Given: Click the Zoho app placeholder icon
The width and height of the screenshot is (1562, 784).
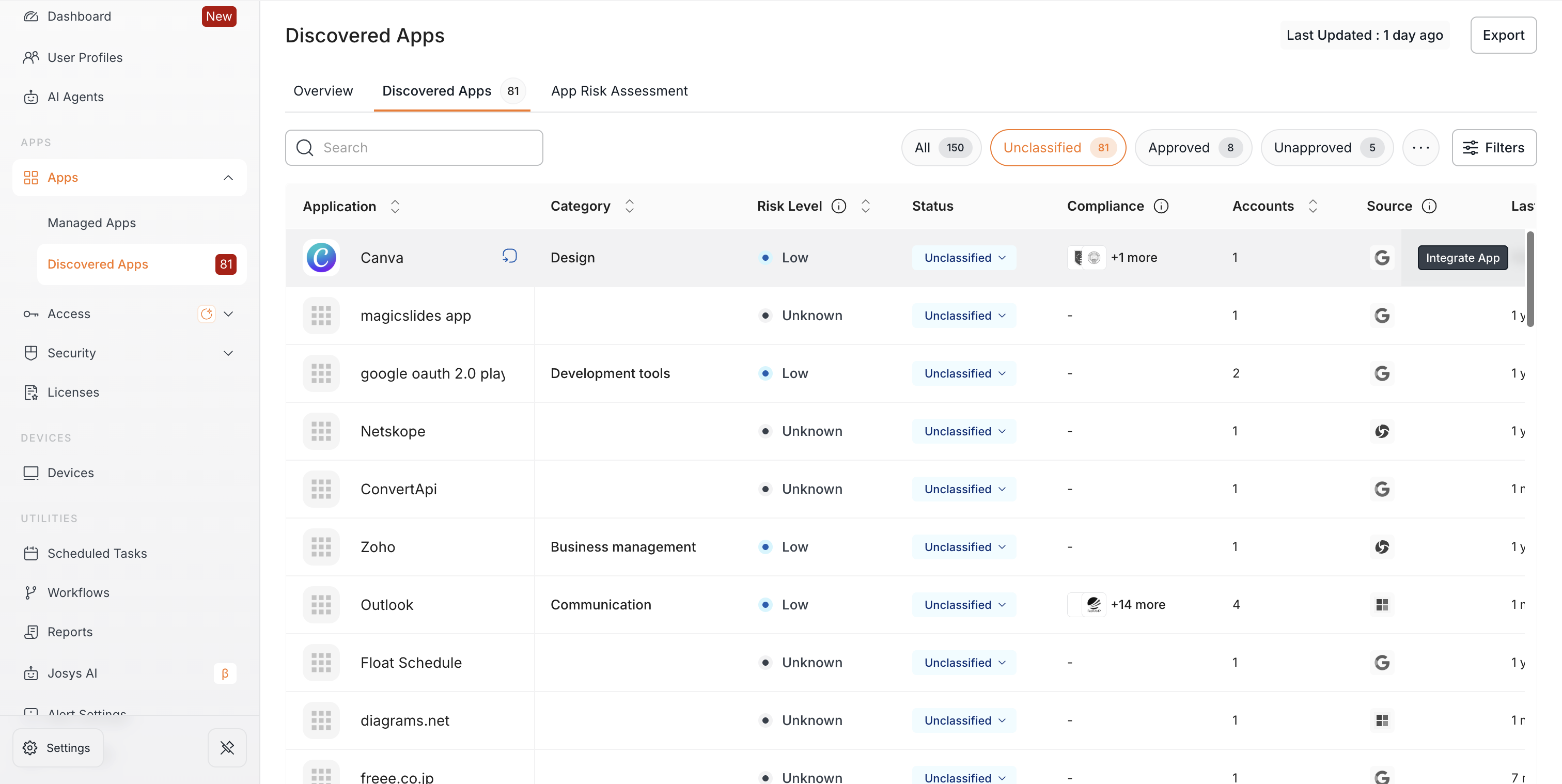Looking at the screenshot, I should pyautogui.click(x=321, y=547).
